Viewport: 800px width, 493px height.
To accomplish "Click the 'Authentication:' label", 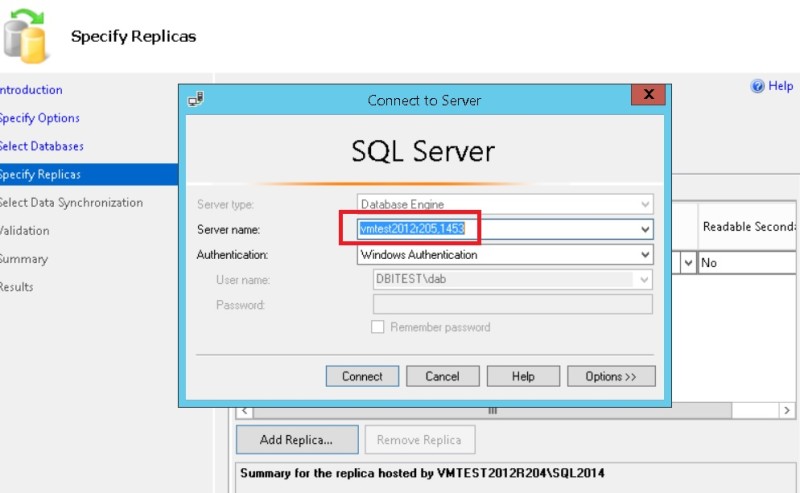I will [232, 255].
